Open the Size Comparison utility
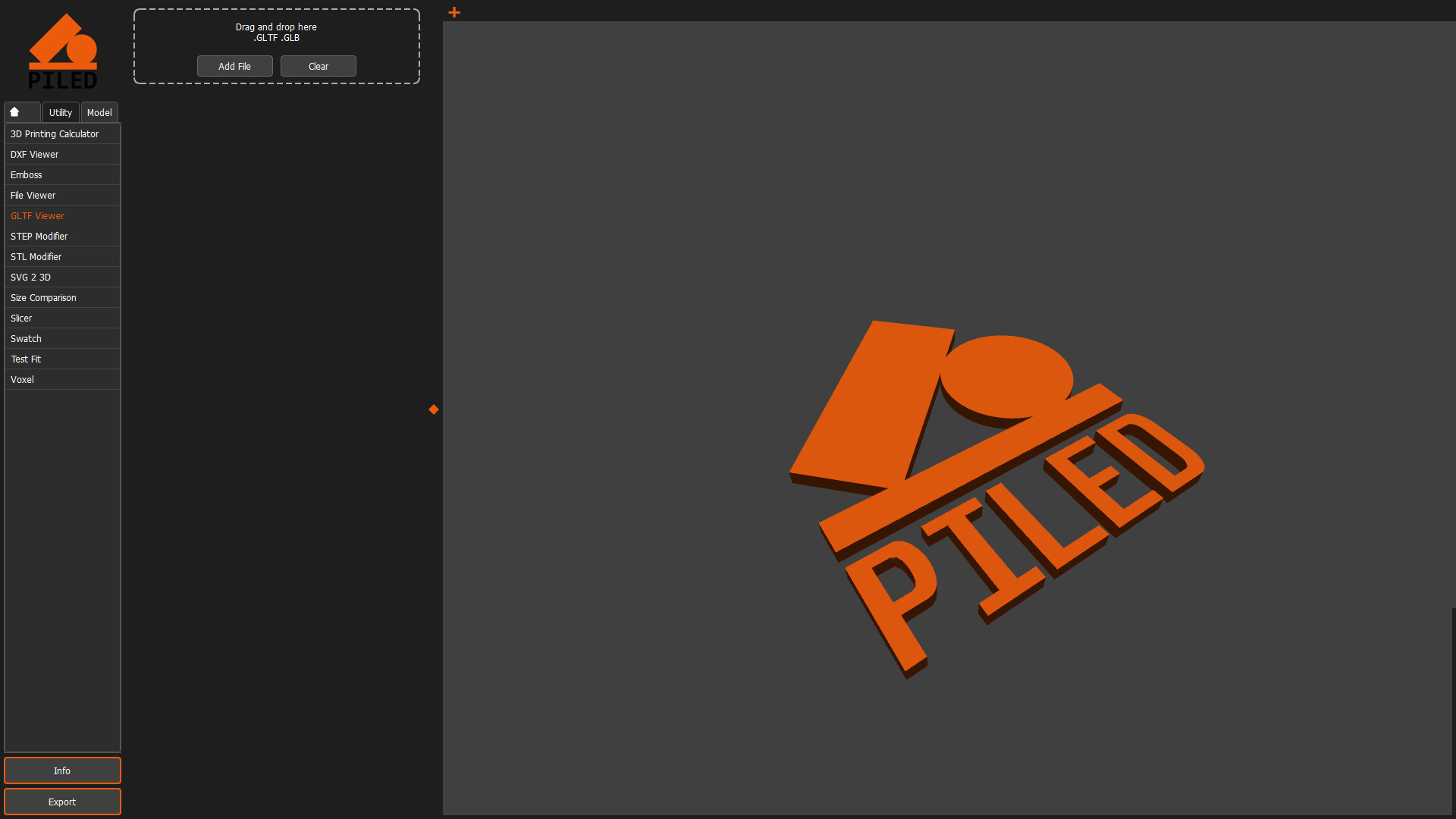Screen dimensions: 1456x819 [43, 297]
